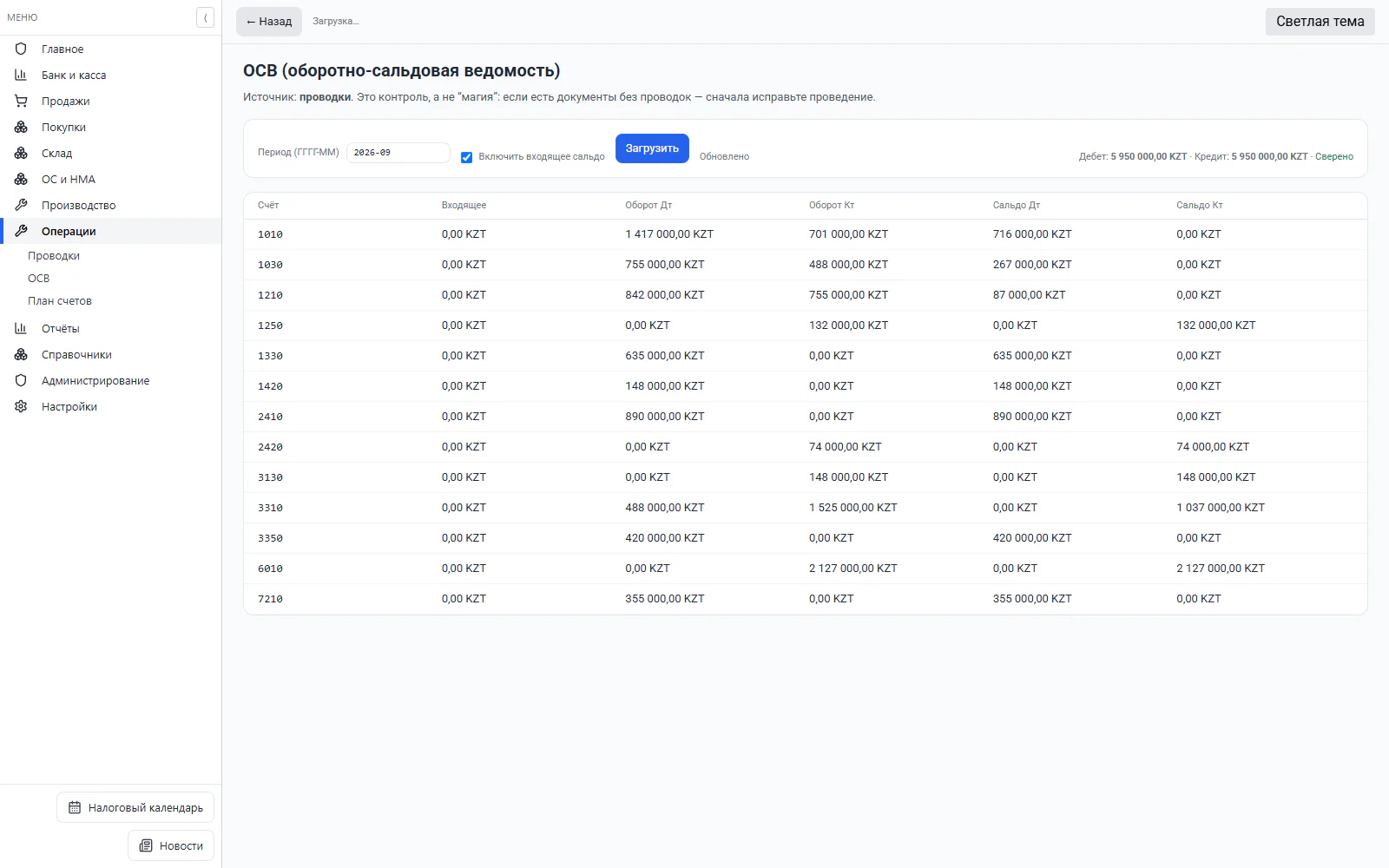
Task: Select account 7210 in the table
Action: (270, 599)
